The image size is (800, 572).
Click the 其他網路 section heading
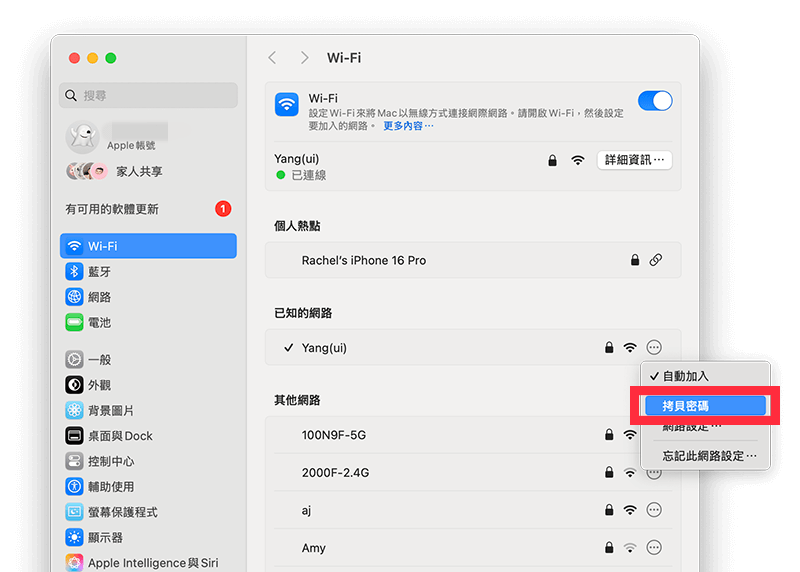[x=297, y=400]
